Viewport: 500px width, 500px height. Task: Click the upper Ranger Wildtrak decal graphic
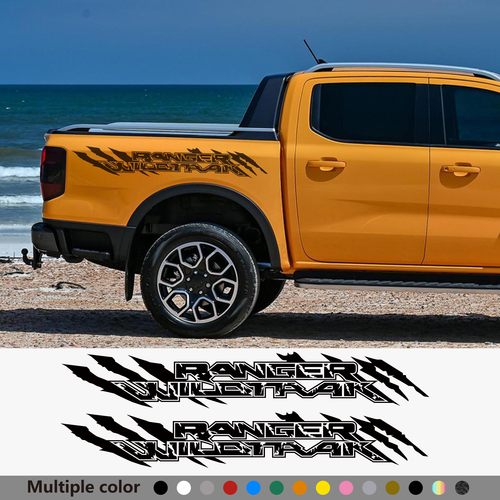tap(246, 380)
